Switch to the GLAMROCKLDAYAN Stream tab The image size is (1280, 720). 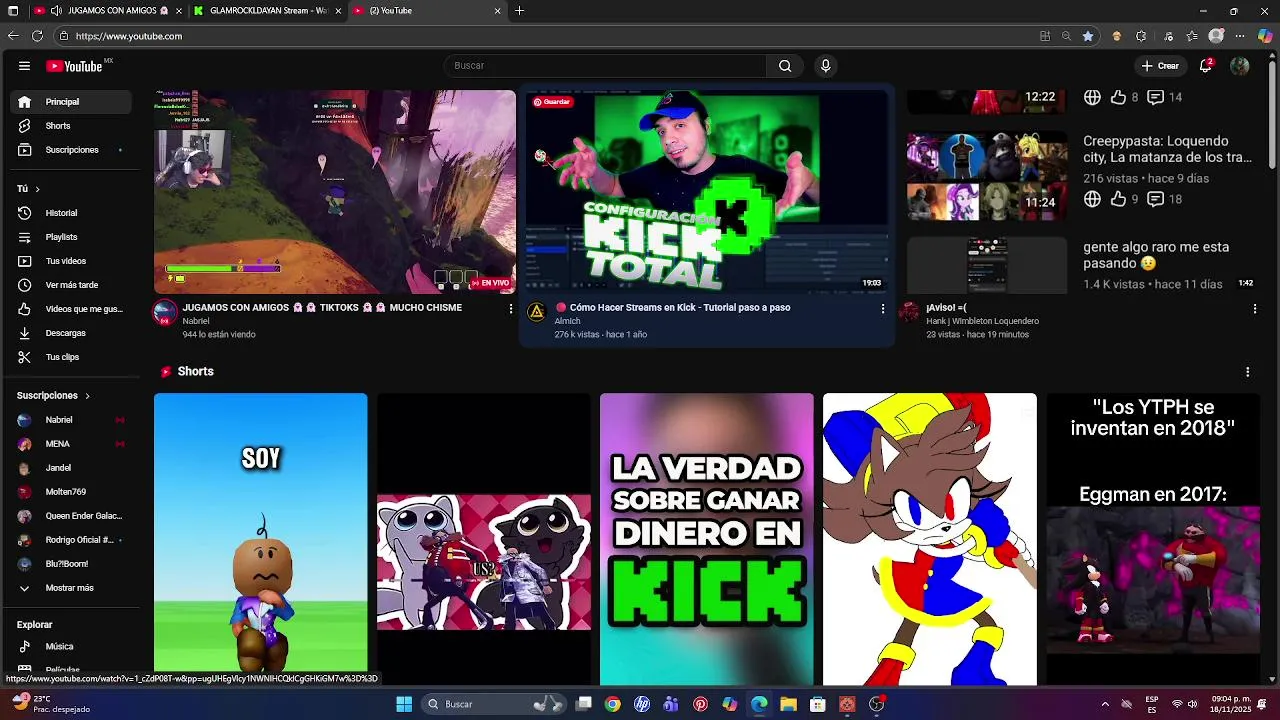coord(266,11)
